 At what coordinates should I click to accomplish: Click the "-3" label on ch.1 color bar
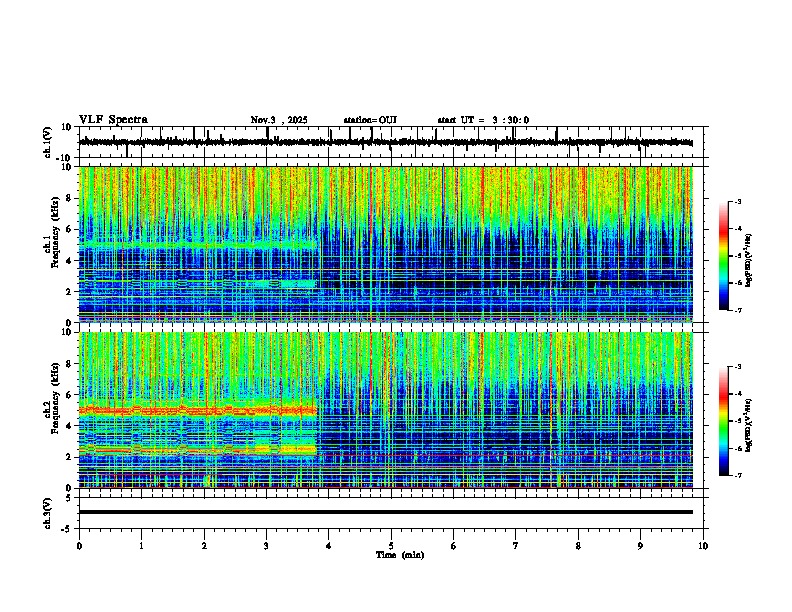(737, 201)
